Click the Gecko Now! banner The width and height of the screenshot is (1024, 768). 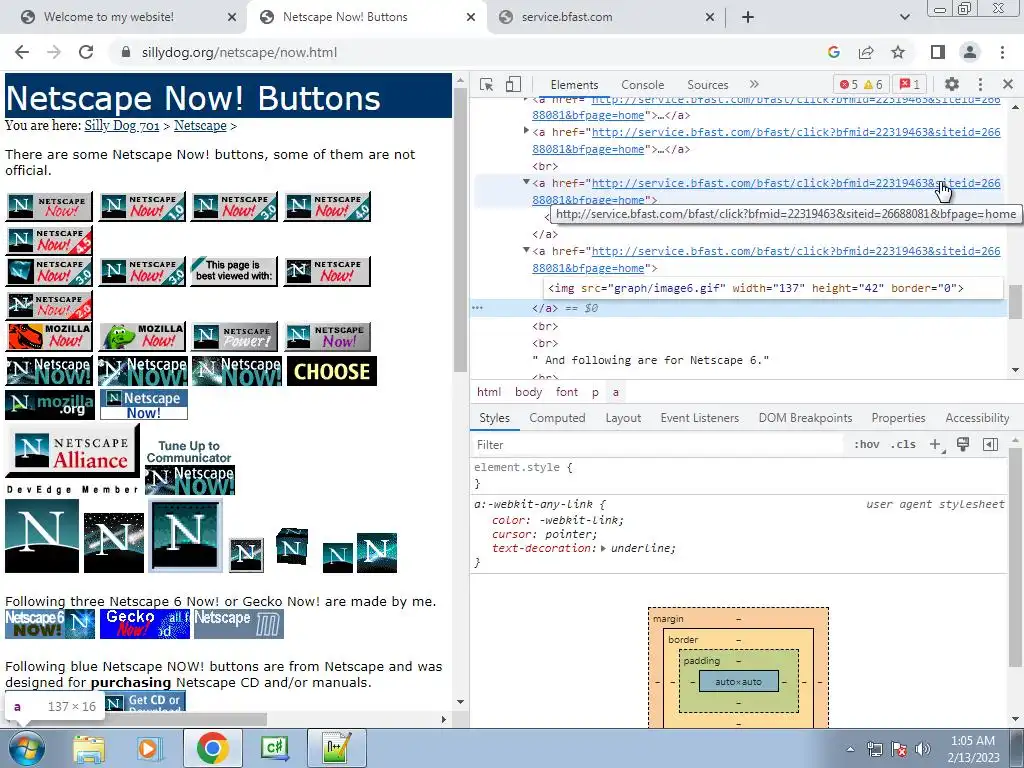pyautogui.click(x=144, y=624)
